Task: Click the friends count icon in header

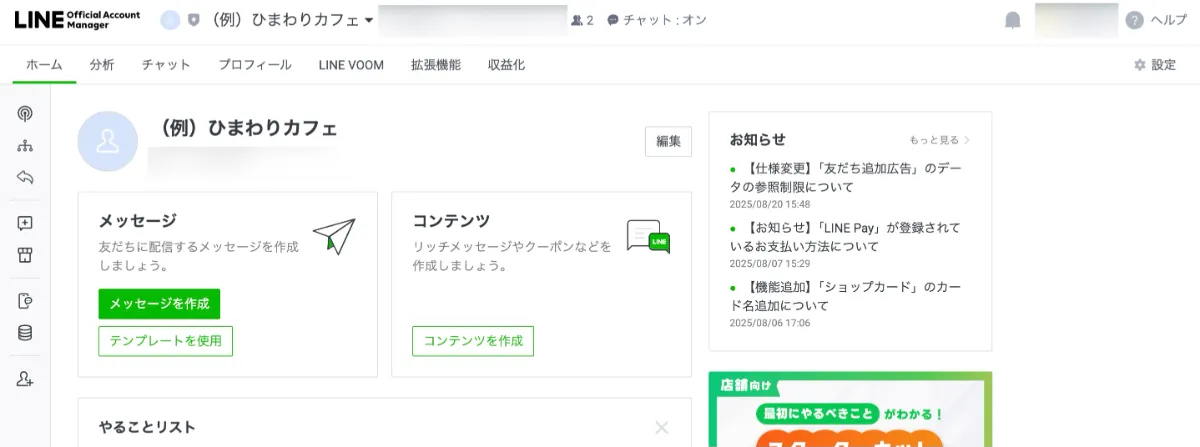Action: point(577,20)
